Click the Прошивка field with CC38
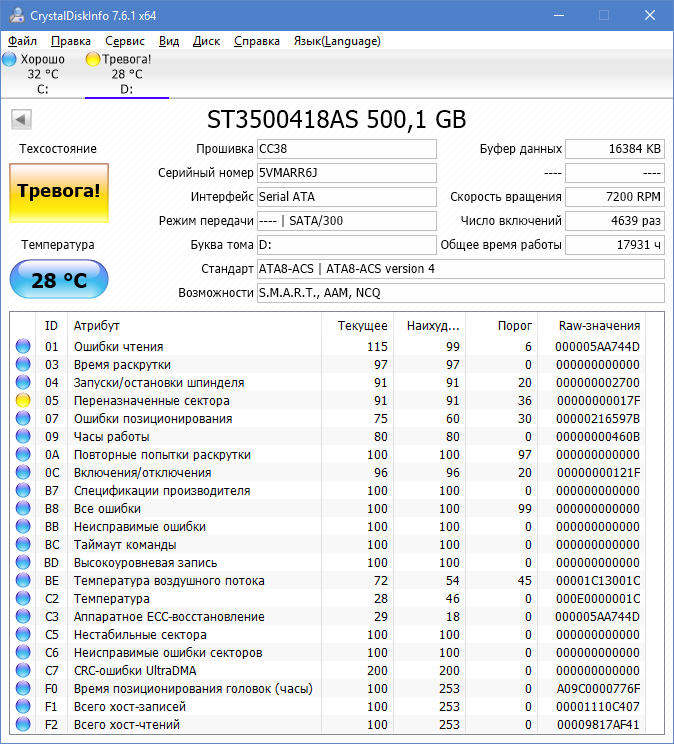 pyautogui.click(x=347, y=149)
